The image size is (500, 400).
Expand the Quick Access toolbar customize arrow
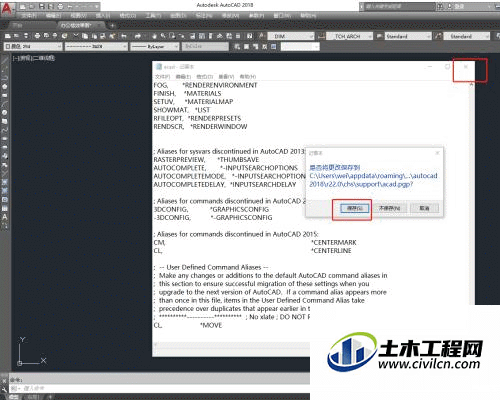tap(96, 6)
